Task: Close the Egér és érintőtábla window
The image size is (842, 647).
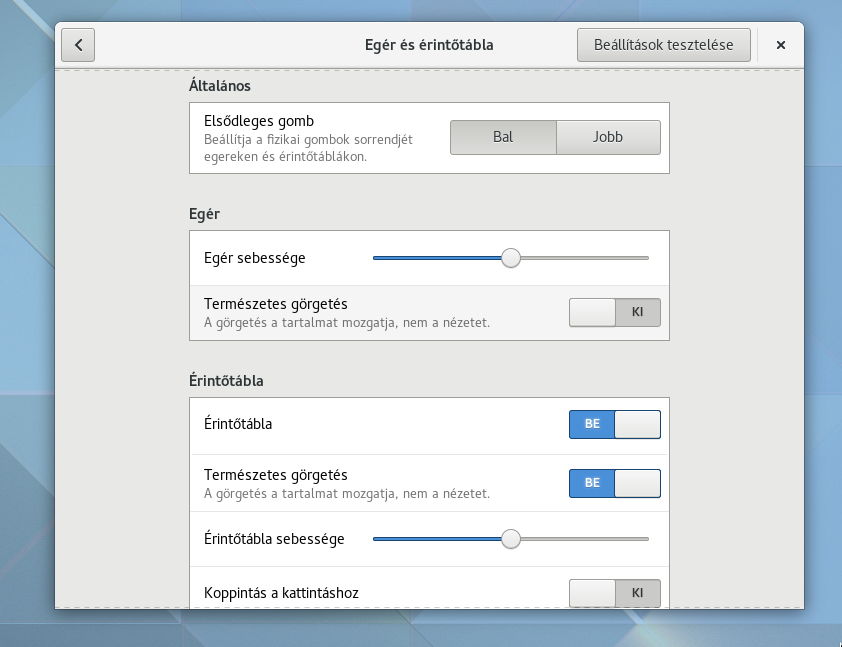Action: 780,45
